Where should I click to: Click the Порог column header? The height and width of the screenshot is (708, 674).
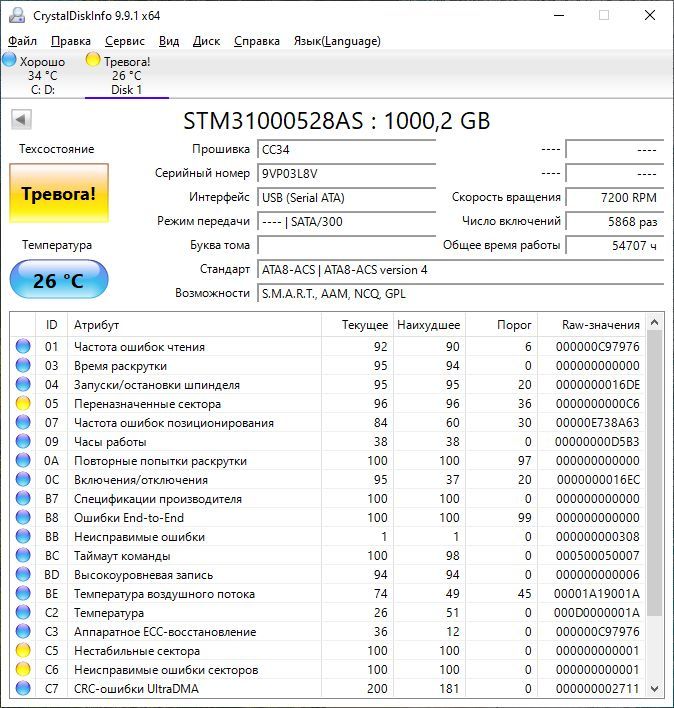tap(501, 325)
